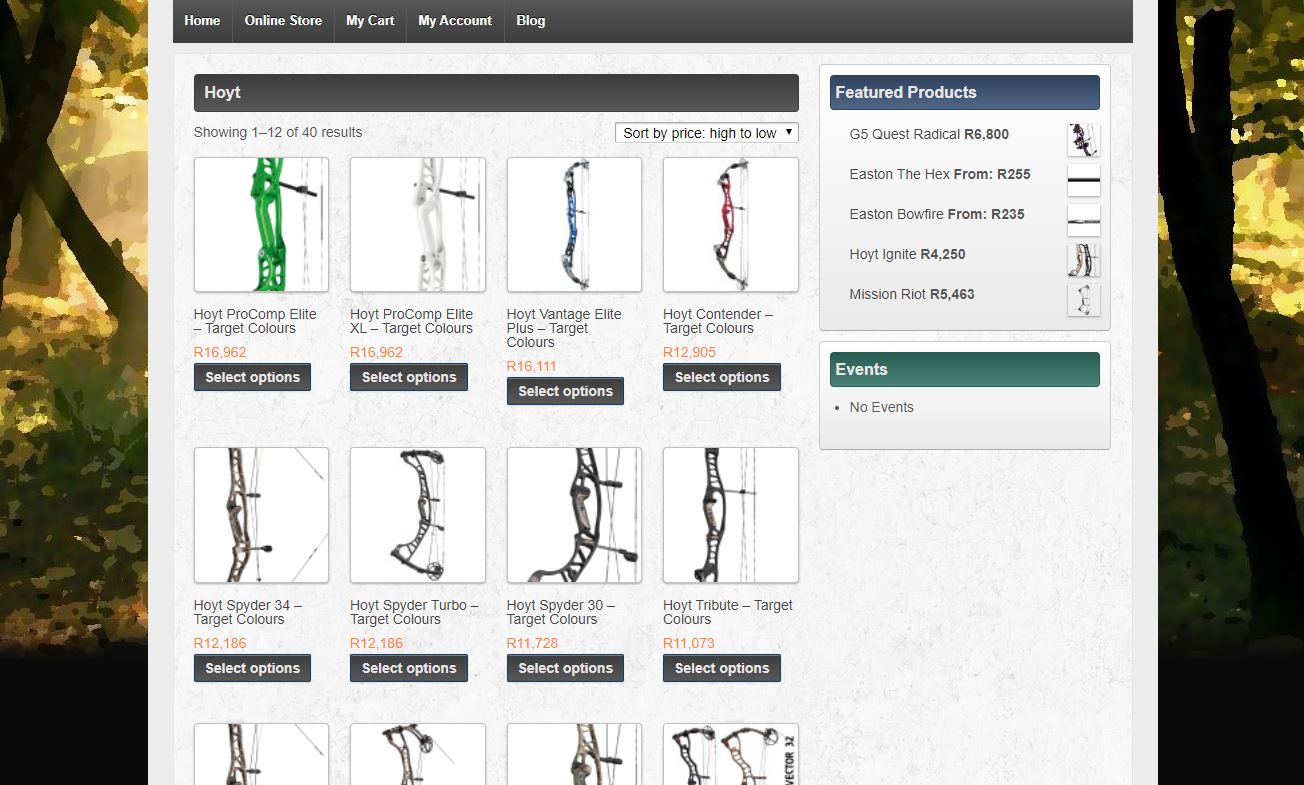Click the blue Hoyt Vantage Elite Plus image
The image size is (1304, 785).
(x=574, y=224)
